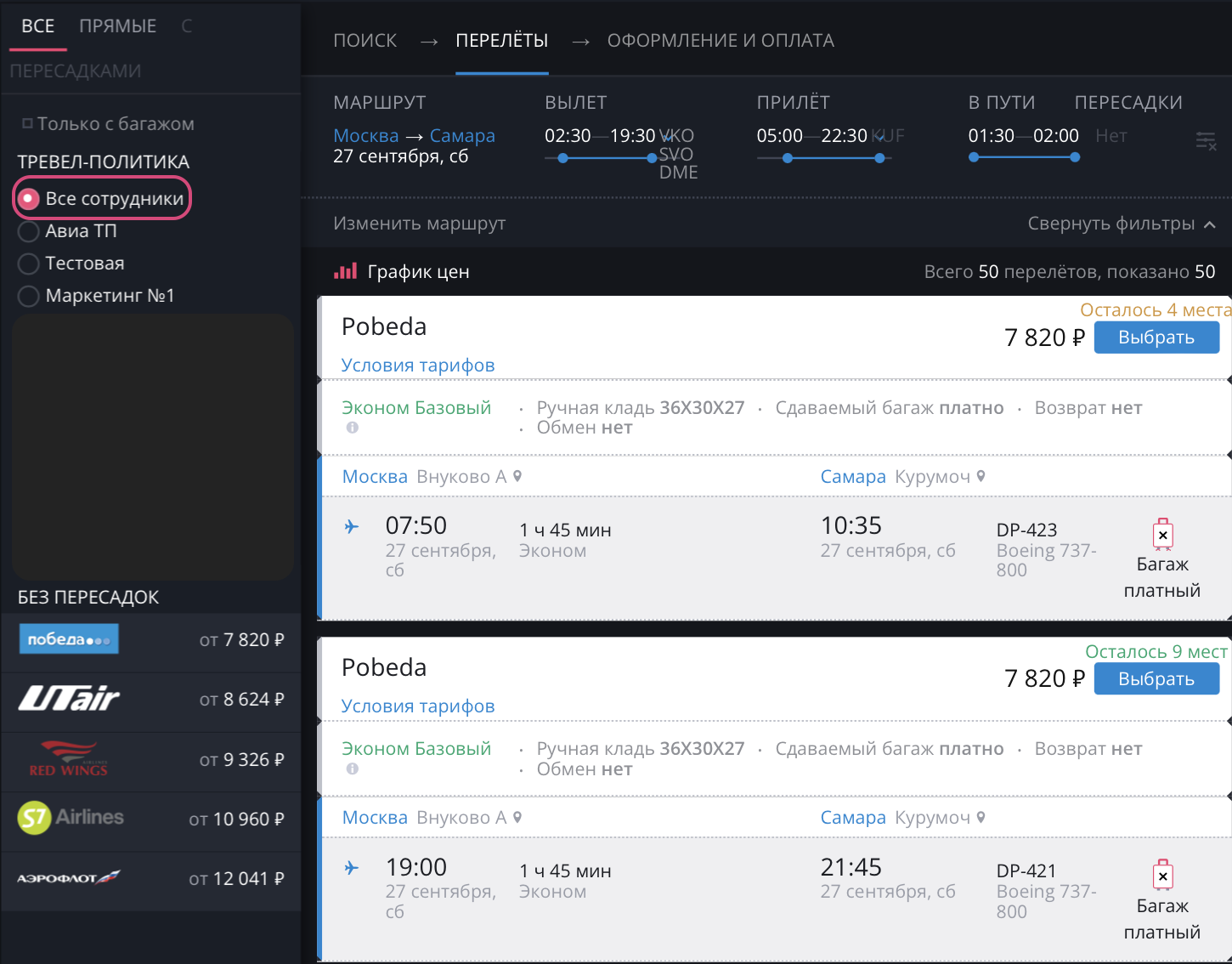Click the reset filters icon

tap(1206, 141)
